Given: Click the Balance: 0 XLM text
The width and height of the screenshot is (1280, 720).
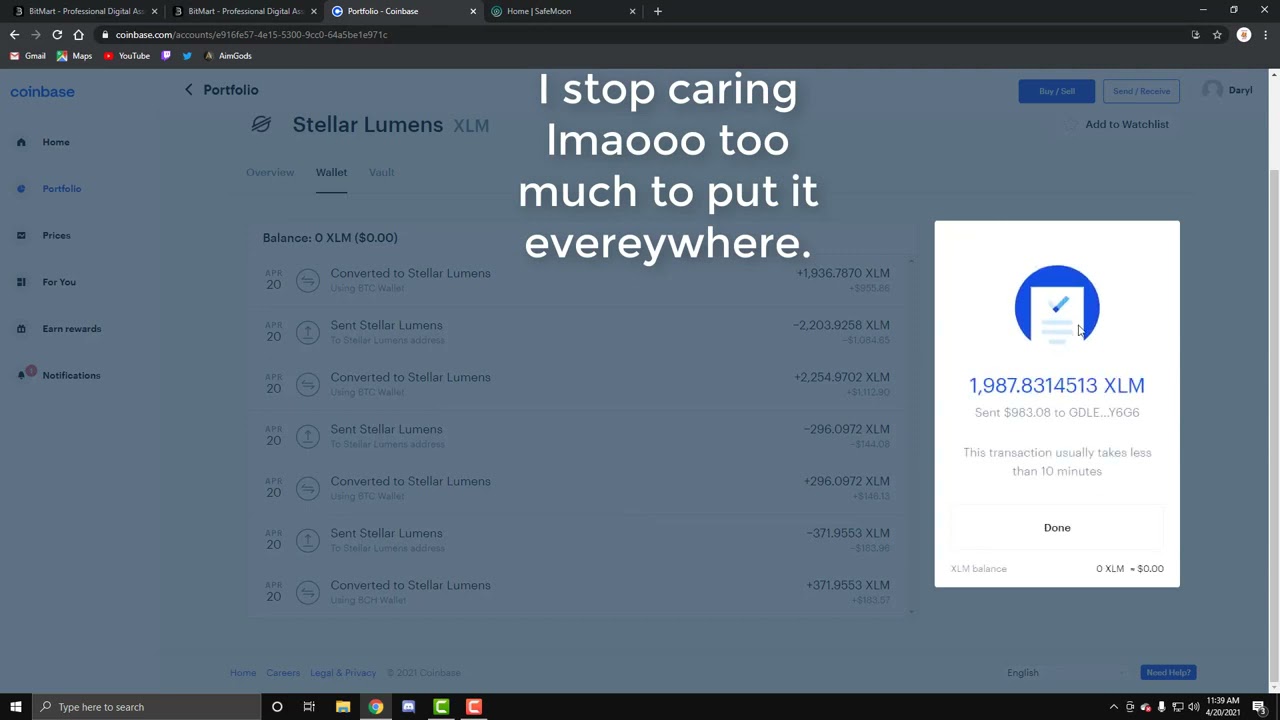Looking at the screenshot, I should pos(330,238).
